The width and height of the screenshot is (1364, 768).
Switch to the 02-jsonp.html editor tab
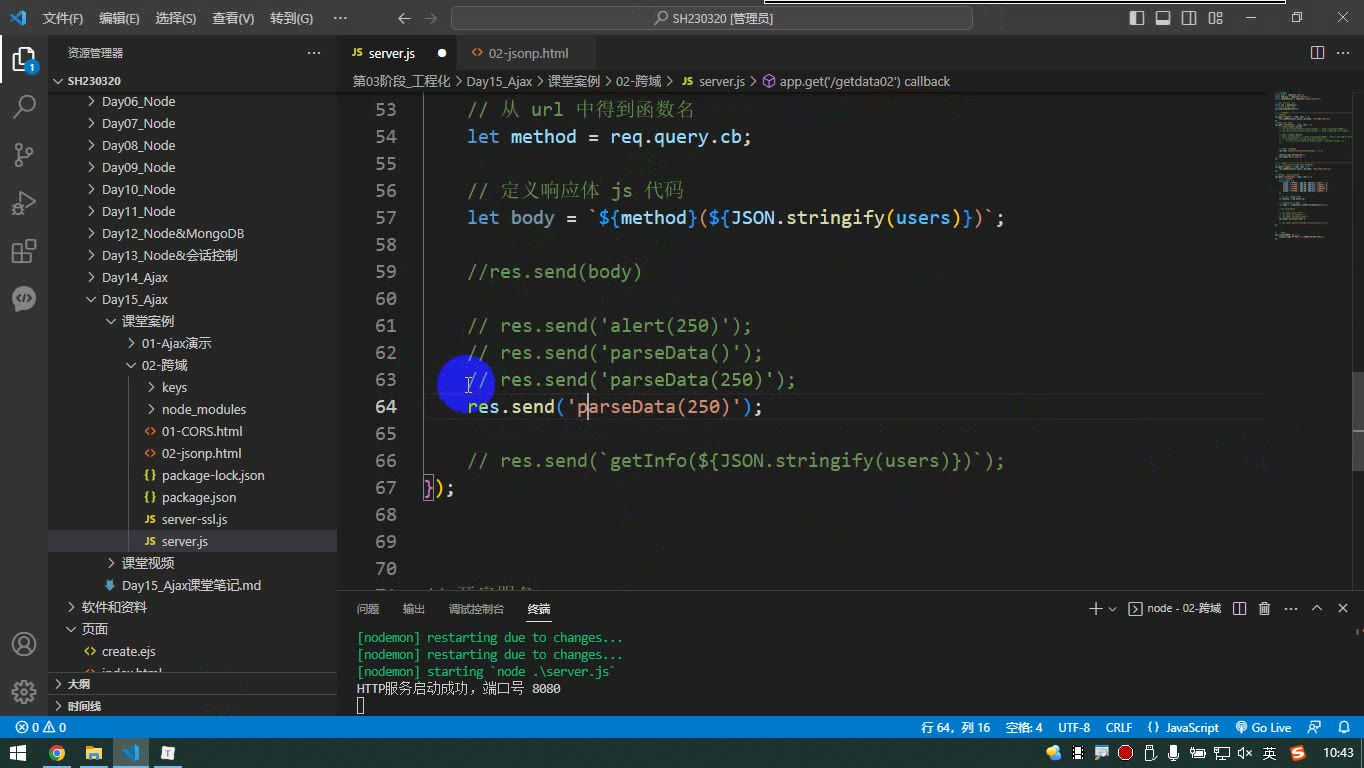[527, 53]
